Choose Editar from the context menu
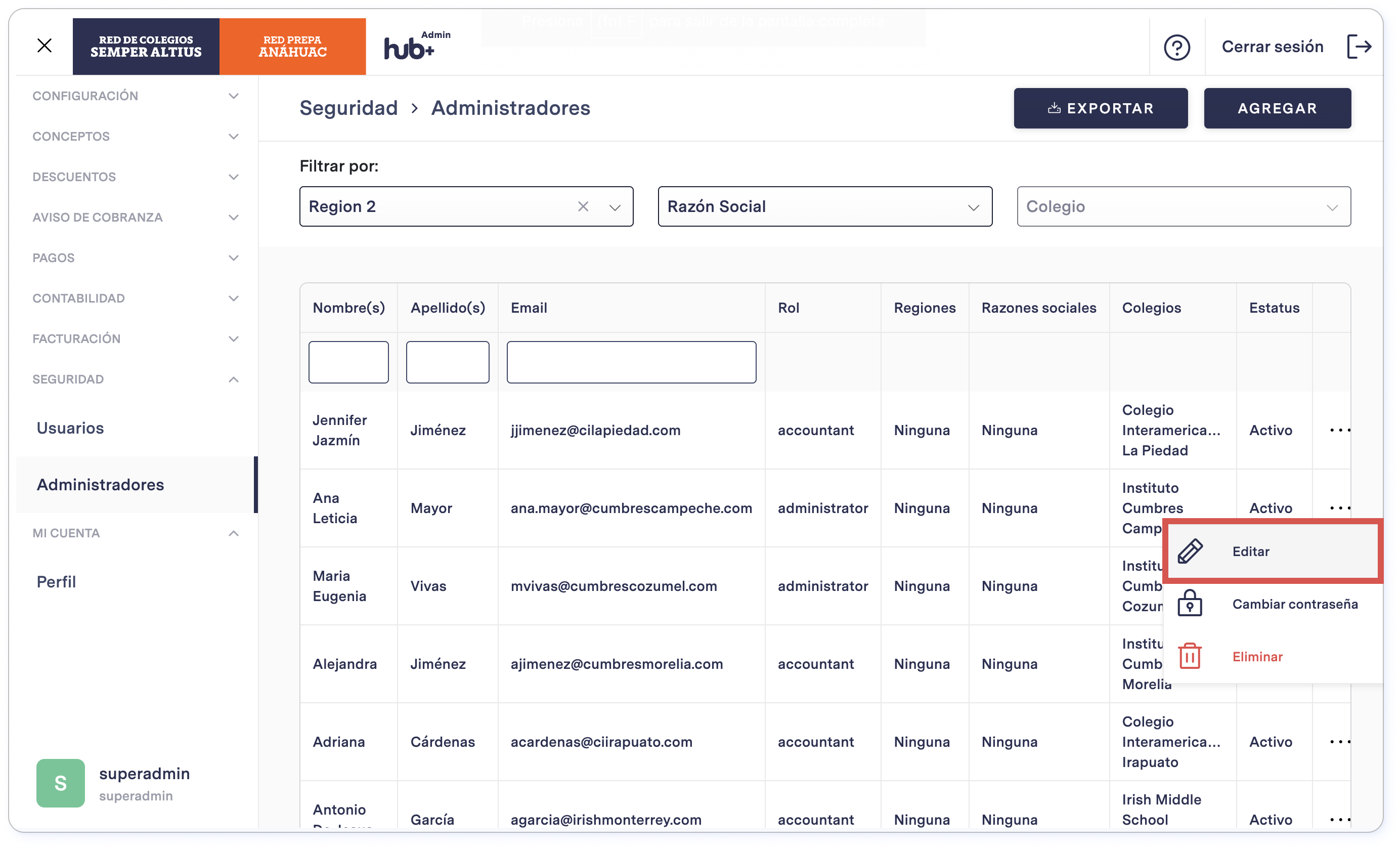1400x849 pixels. click(1273, 551)
